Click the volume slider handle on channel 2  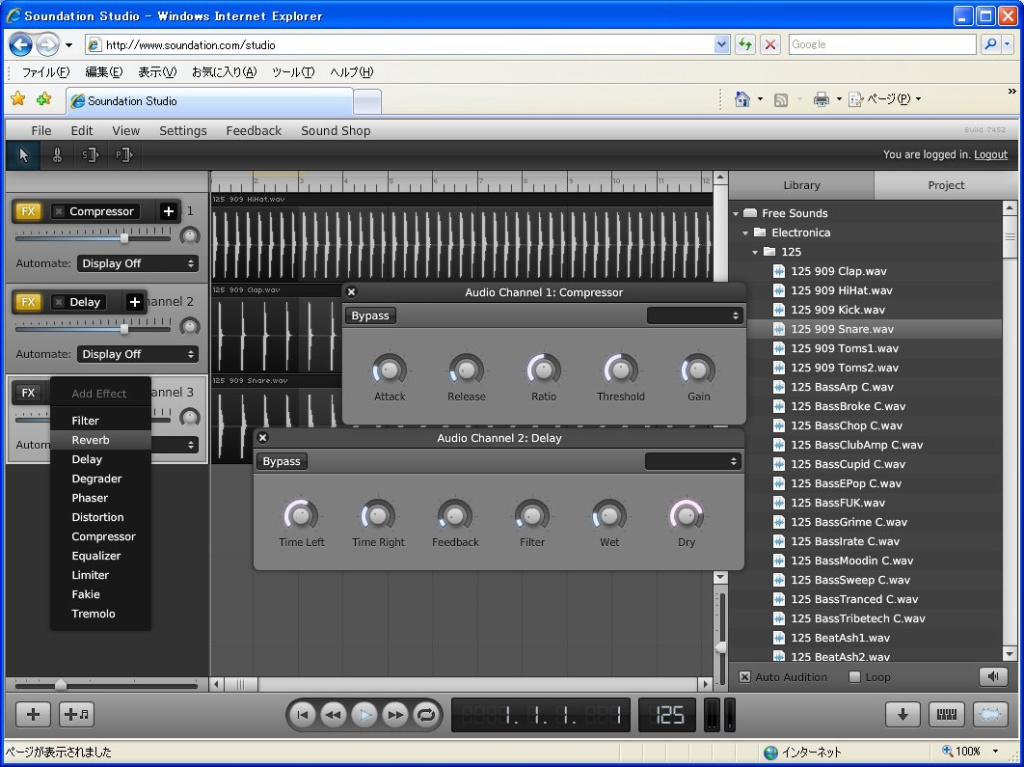(x=124, y=329)
